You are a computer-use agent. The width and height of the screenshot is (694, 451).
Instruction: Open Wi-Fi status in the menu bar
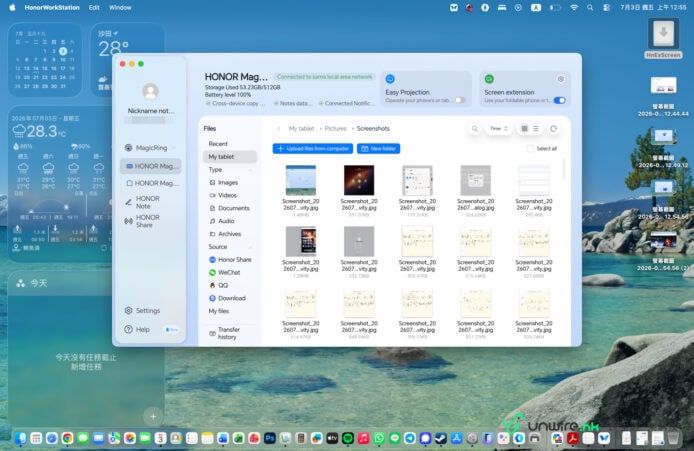pyautogui.click(x=574, y=8)
